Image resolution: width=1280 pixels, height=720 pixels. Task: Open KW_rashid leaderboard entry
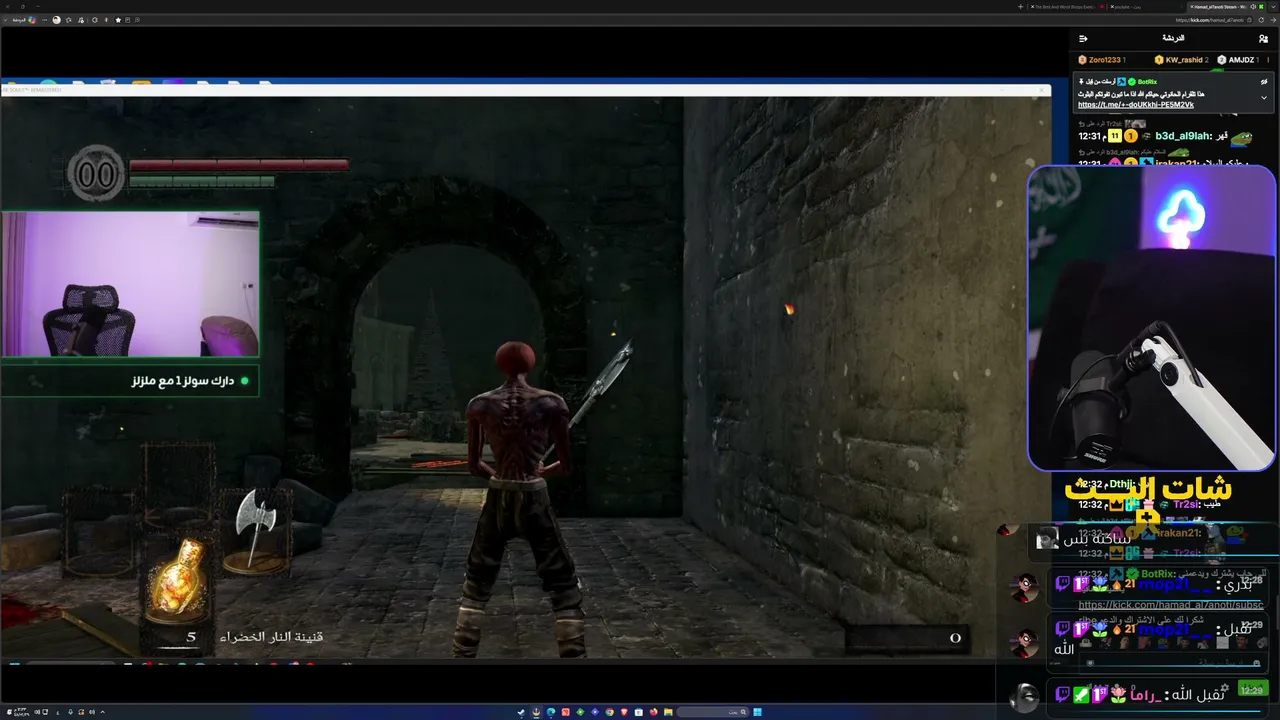(1182, 60)
